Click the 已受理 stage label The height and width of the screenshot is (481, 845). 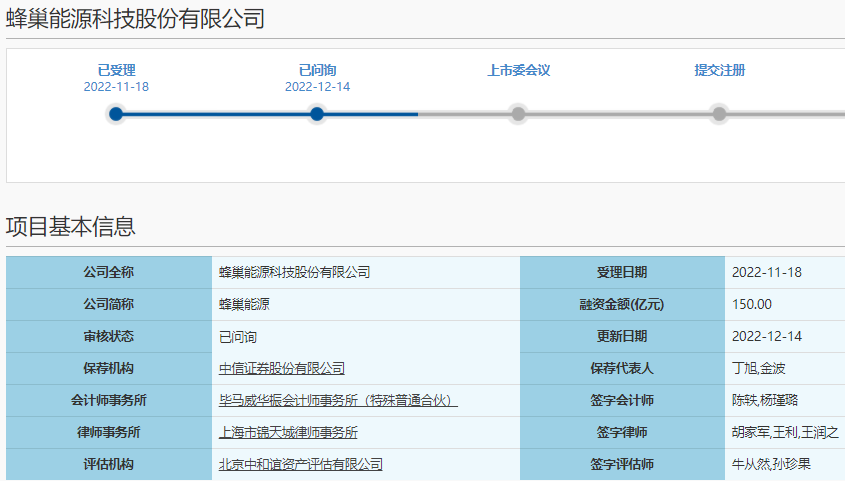click(x=116, y=70)
